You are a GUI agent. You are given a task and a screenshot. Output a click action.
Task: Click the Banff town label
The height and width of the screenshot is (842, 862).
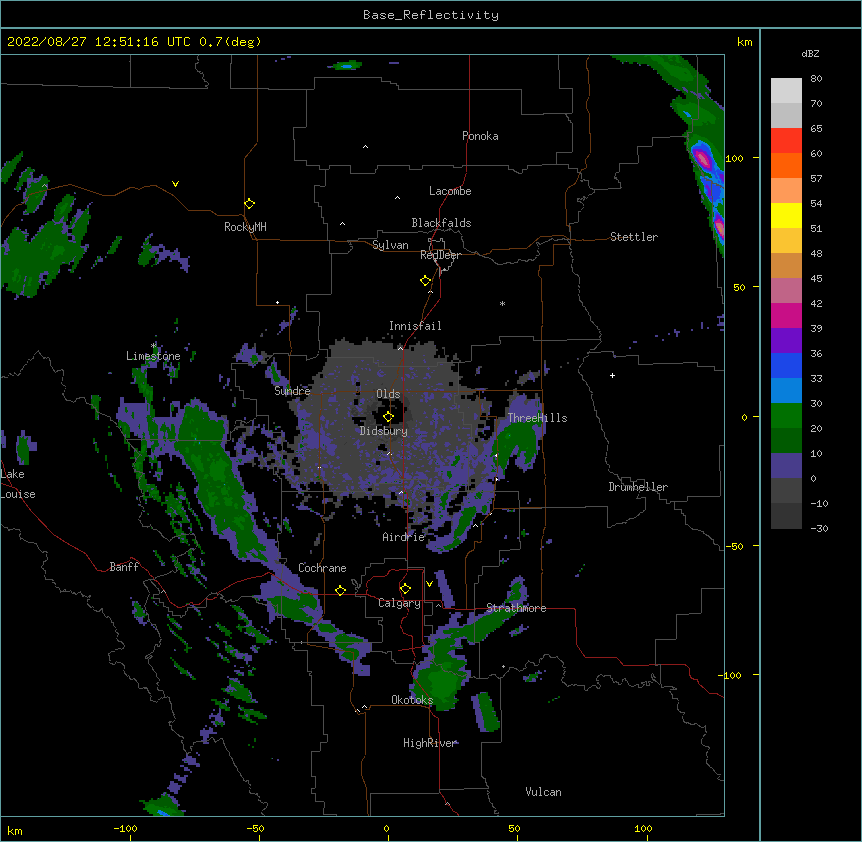pyautogui.click(x=124, y=567)
